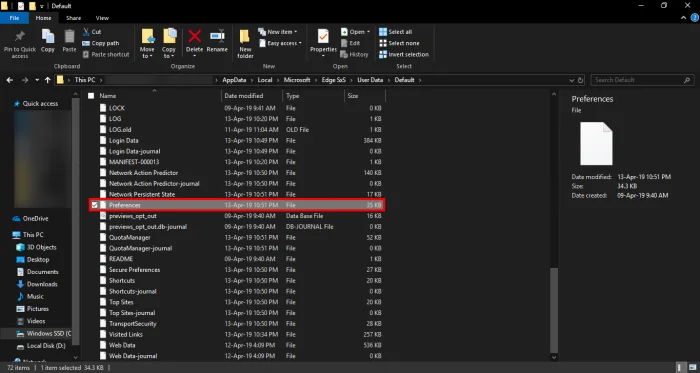Click the Cut scissors icon
Screen dimensions: 700x373
[87, 32]
